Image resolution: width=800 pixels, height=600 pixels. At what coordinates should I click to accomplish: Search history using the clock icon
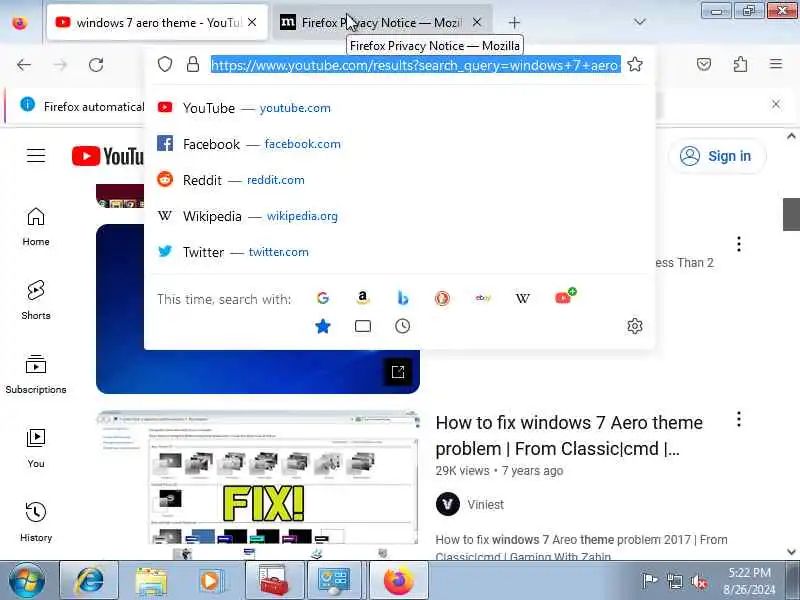click(x=403, y=326)
